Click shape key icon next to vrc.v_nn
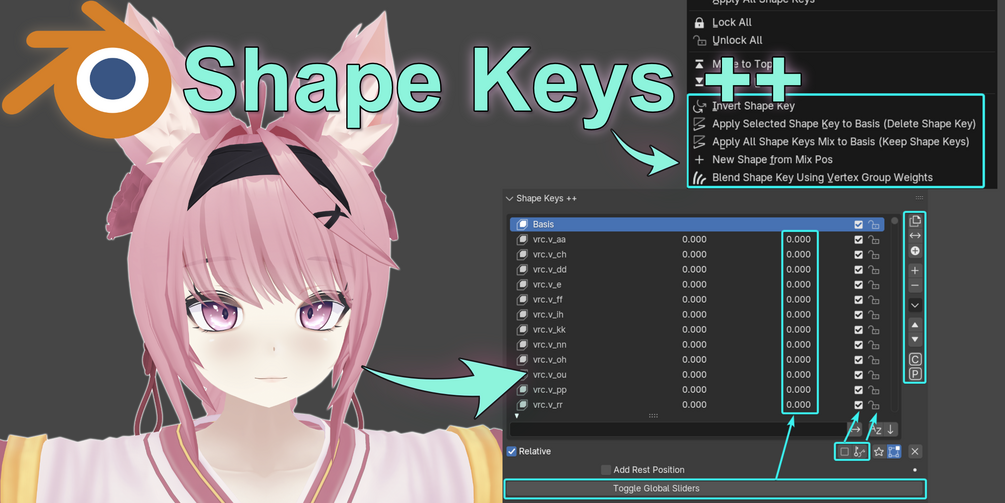Image resolution: width=1005 pixels, height=503 pixels. click(x=522, y=345)
